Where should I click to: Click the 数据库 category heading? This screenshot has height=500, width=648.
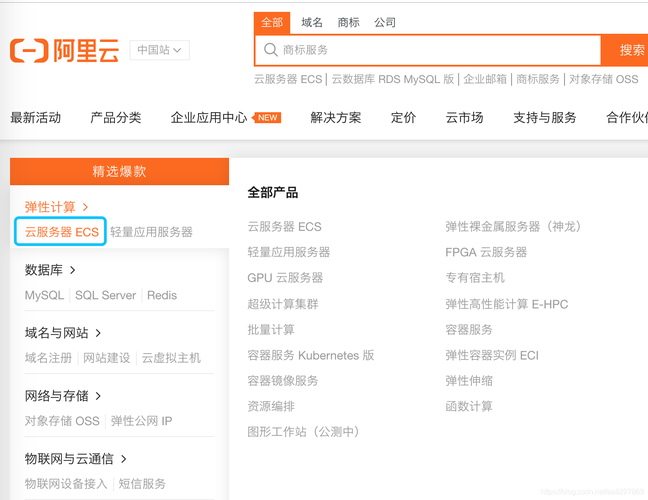click(x=44, y=270)
